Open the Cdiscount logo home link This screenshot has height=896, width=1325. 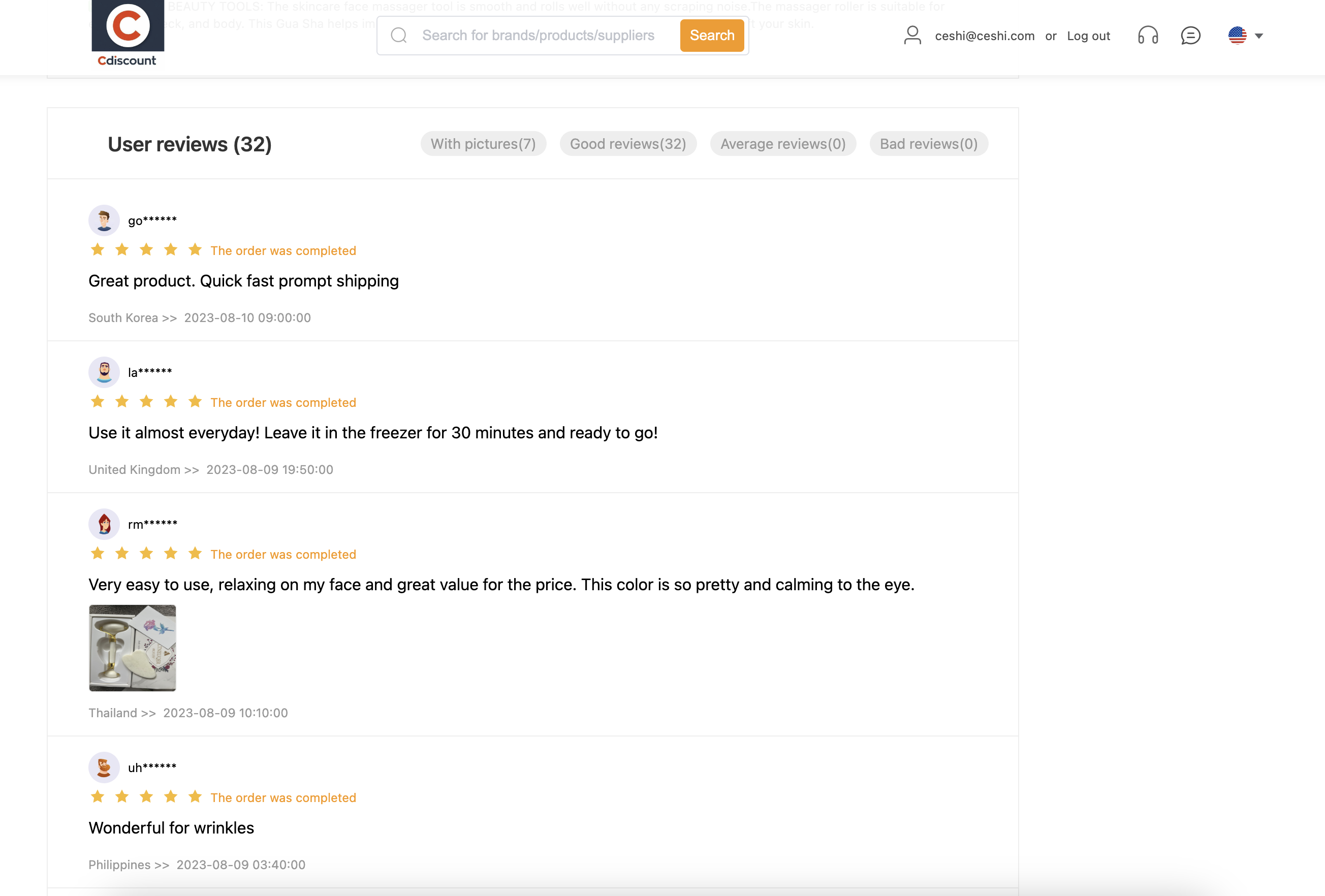[x=128, y=34]
